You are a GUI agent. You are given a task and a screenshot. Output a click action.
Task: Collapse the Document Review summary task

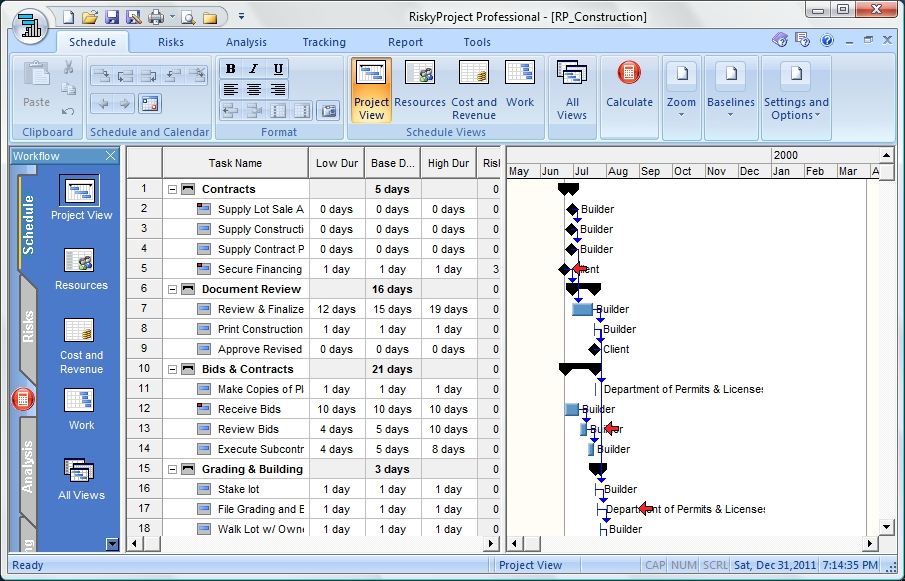(172, 289)
